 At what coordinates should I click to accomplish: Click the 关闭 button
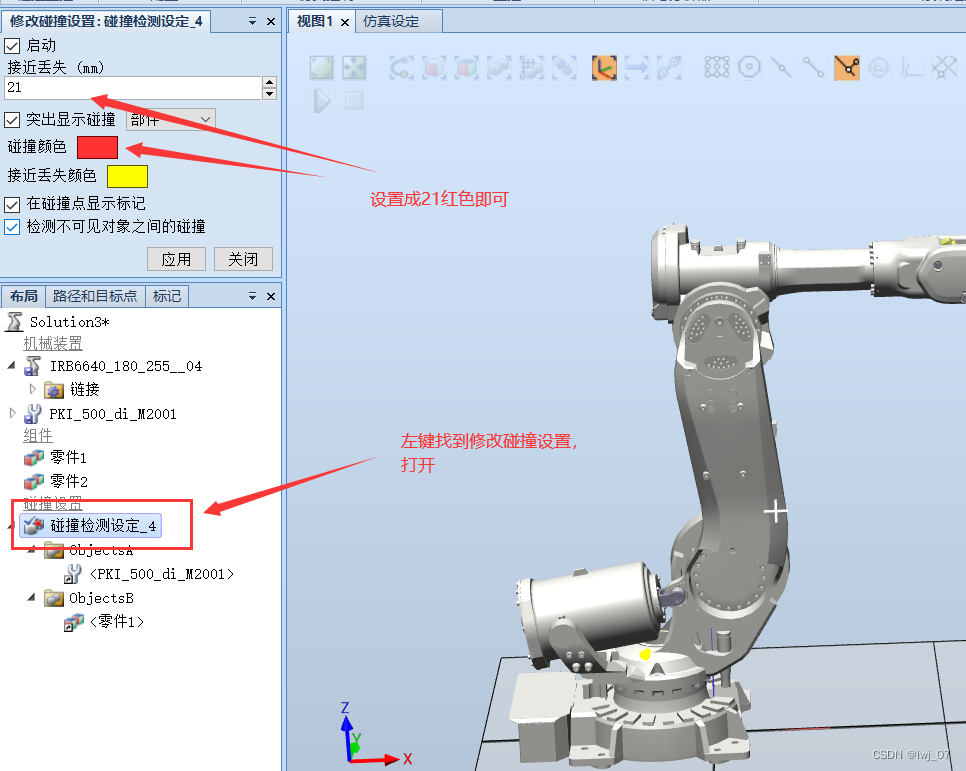[x=243, y=259]
